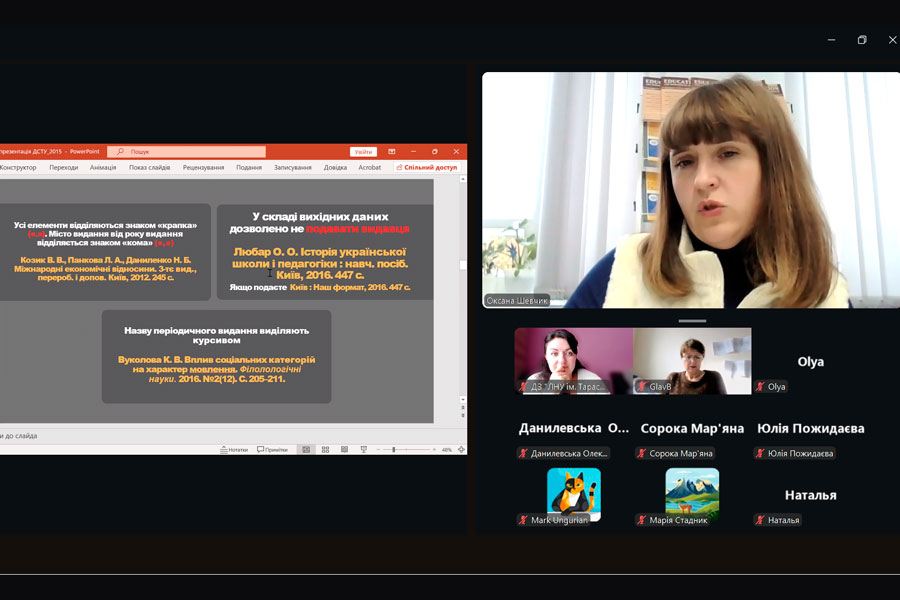Click the slide pane vertical scrollbar thumb
The width and height of the screenshot is (900, 600).
pos(463,265)
